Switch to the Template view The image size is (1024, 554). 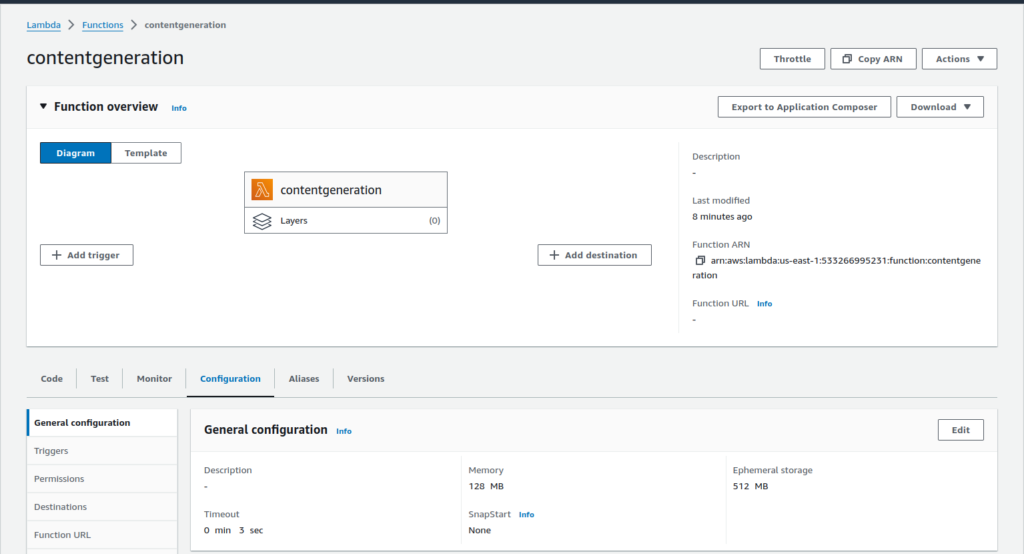click(146, 153)
